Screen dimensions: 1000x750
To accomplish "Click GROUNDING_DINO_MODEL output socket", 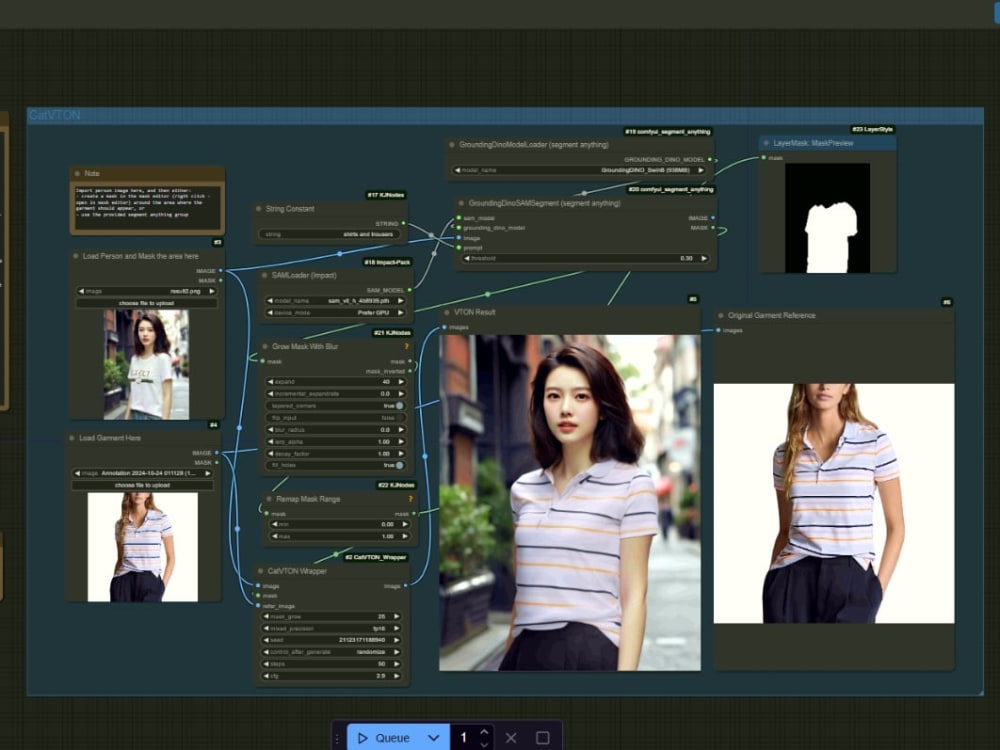I will point(710,159).
